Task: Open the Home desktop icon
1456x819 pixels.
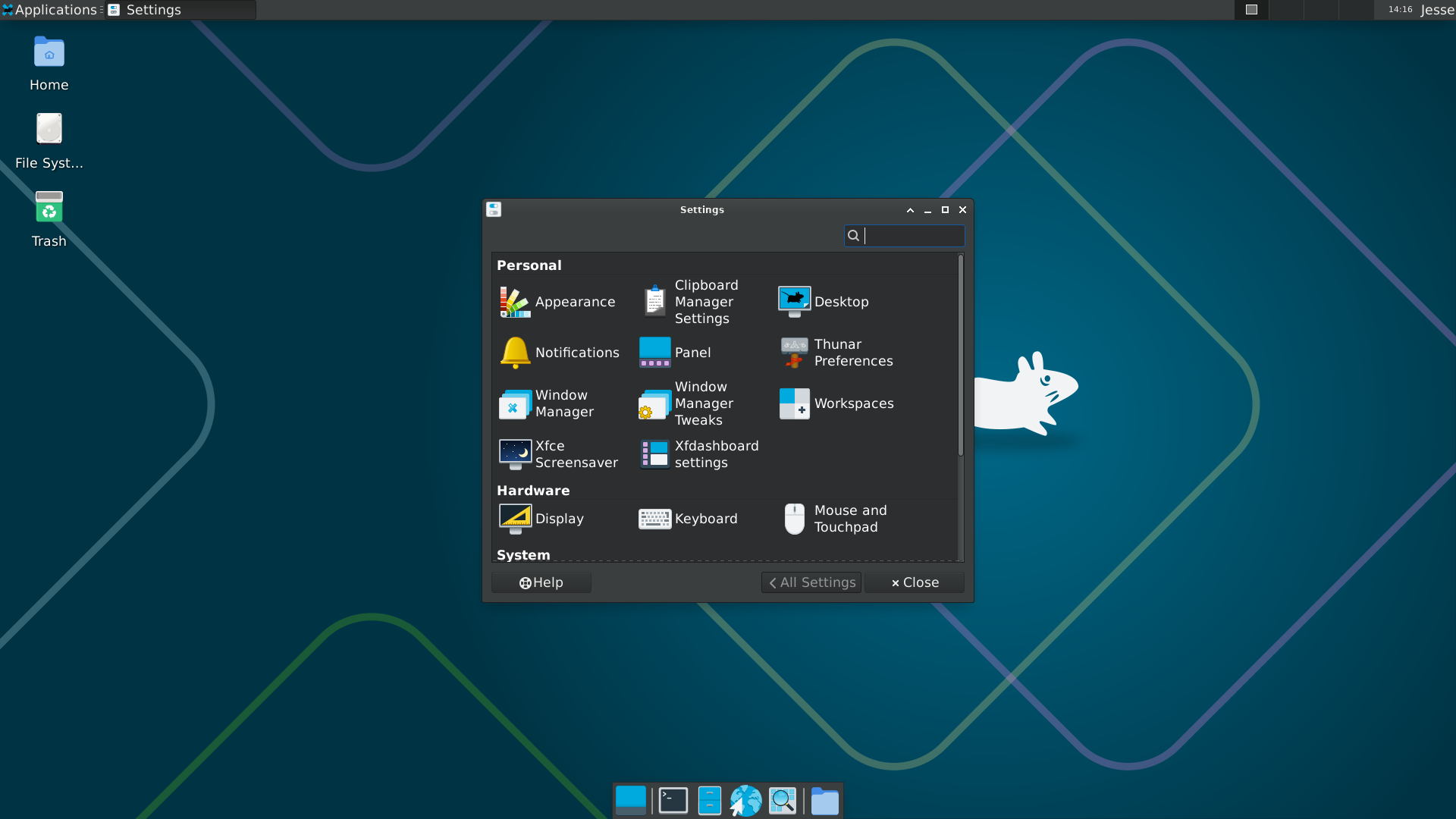Action: (x=49, y=64)
